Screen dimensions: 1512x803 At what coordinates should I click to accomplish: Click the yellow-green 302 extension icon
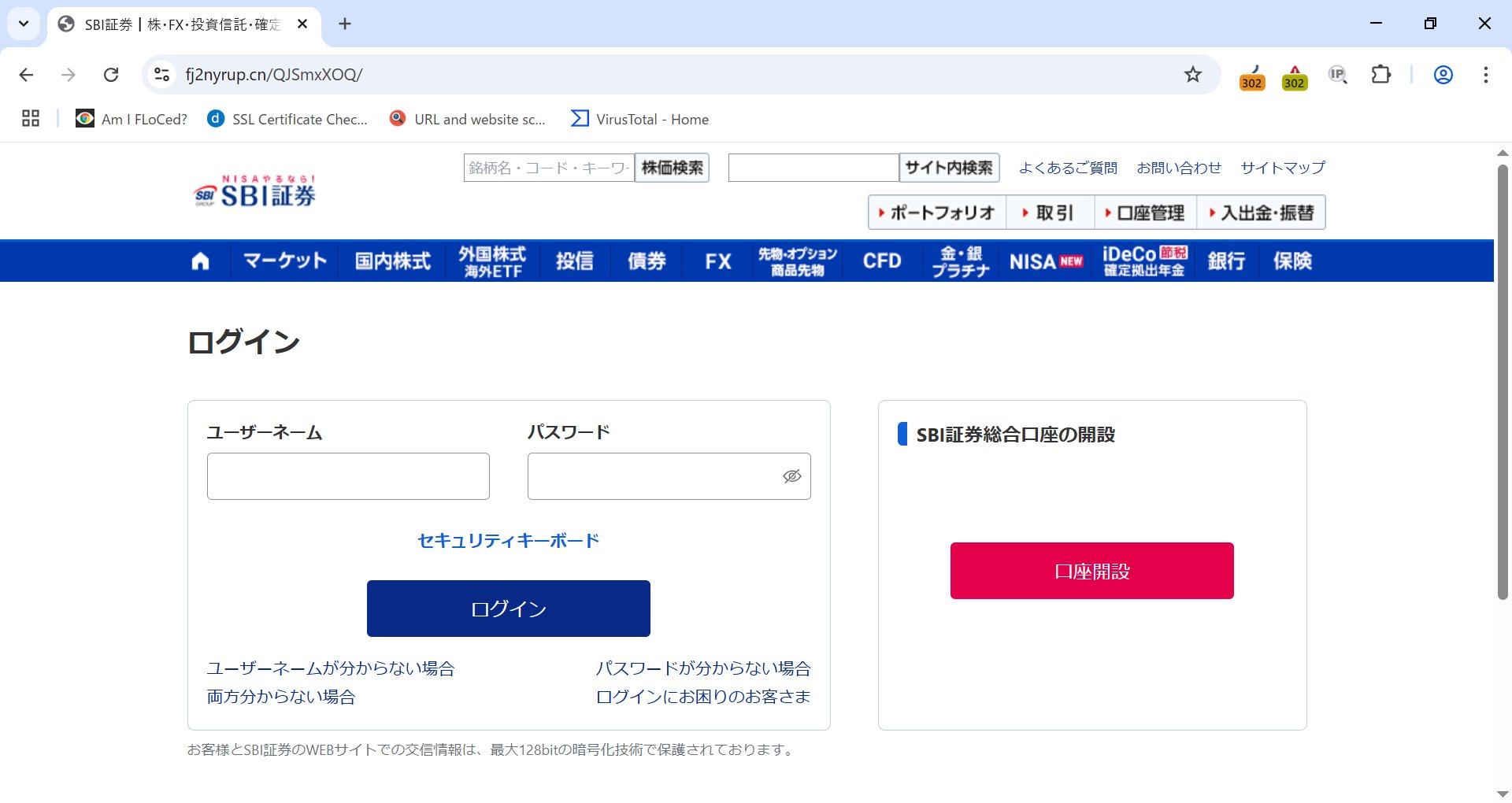click(1295, 77)
